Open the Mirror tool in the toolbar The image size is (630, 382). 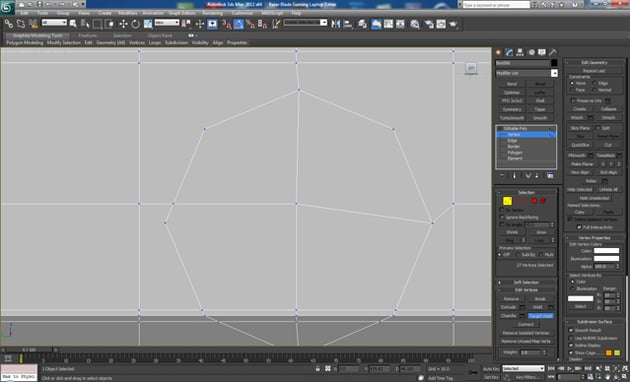click(335, 24)
